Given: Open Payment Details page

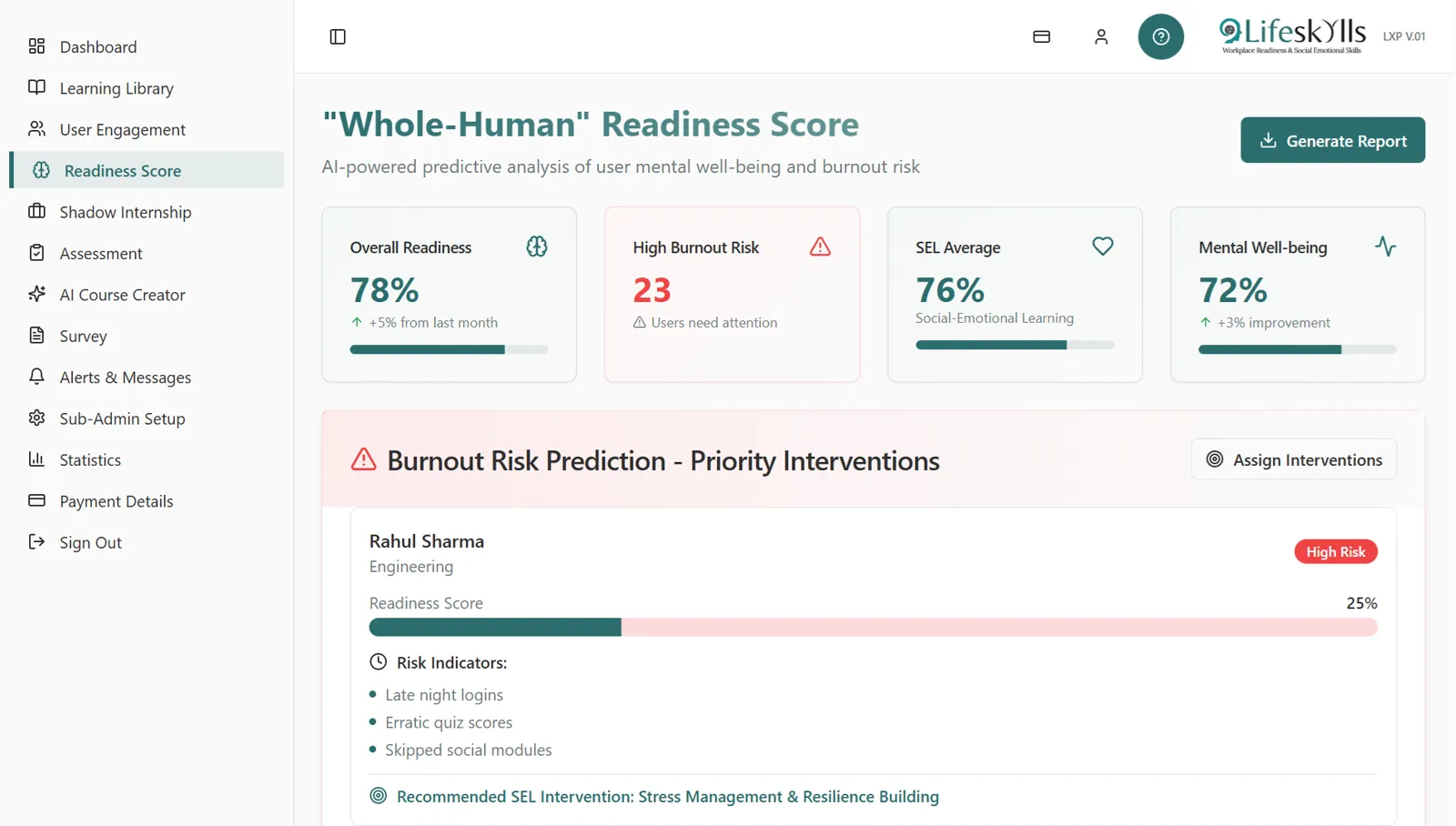Looking at the screenshot, I should 147,501.
